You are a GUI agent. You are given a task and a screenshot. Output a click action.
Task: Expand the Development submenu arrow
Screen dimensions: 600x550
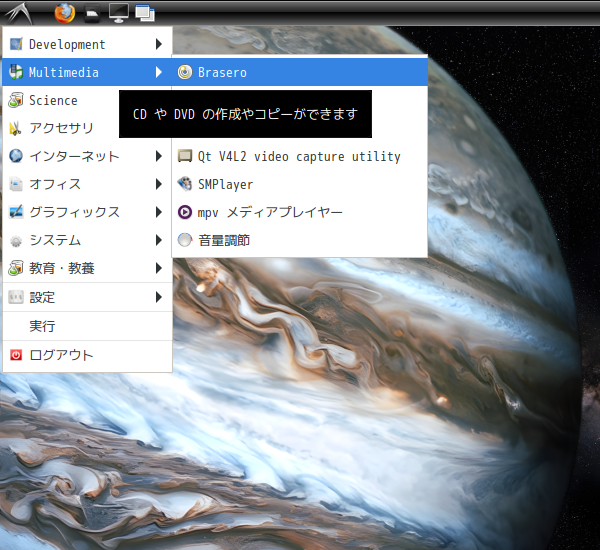(x=159, y=44)
